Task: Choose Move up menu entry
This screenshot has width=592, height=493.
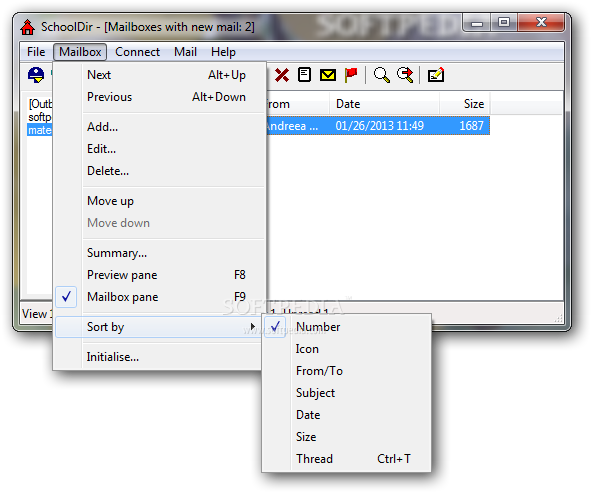Action: [x=160, y=201]
